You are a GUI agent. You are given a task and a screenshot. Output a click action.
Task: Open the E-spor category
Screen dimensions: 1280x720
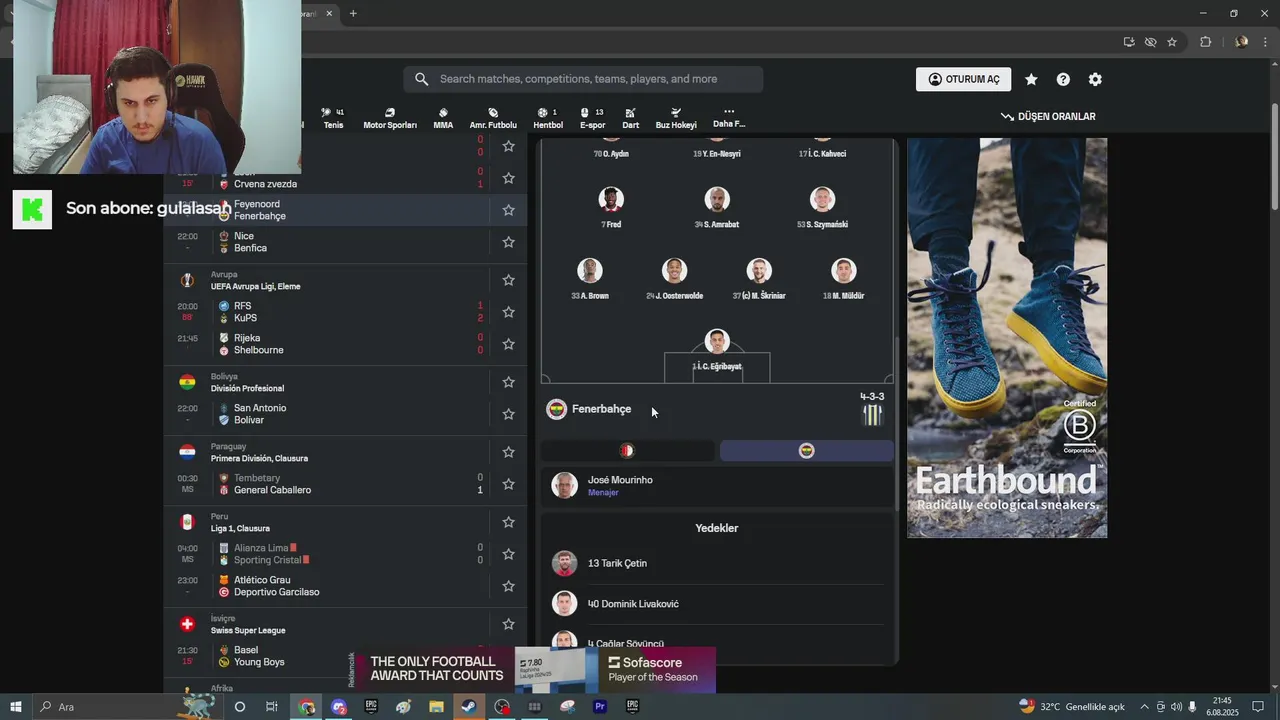pyautogui.click(x=593, y=118)
